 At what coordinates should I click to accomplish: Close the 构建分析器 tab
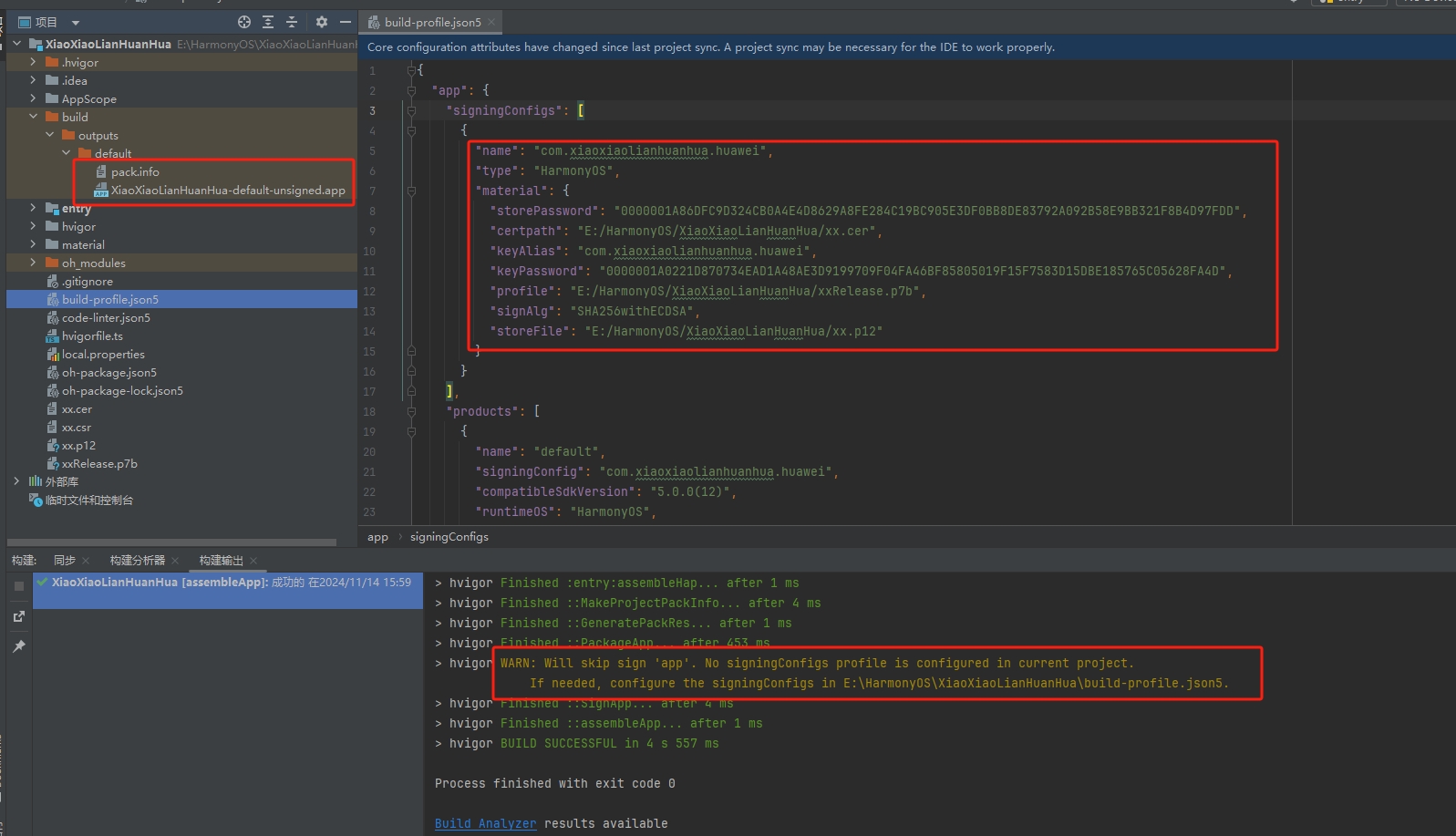(x=175, y=561)
